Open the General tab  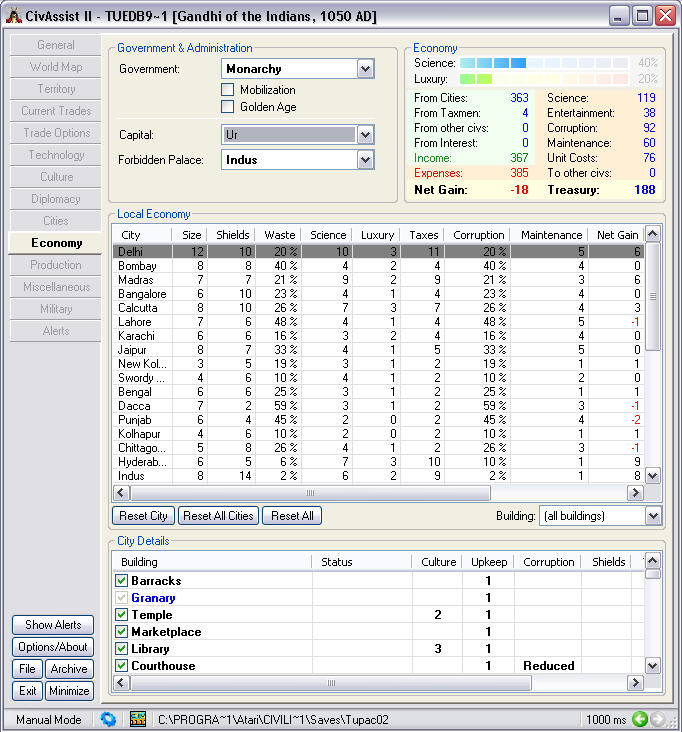coord(56,45)
